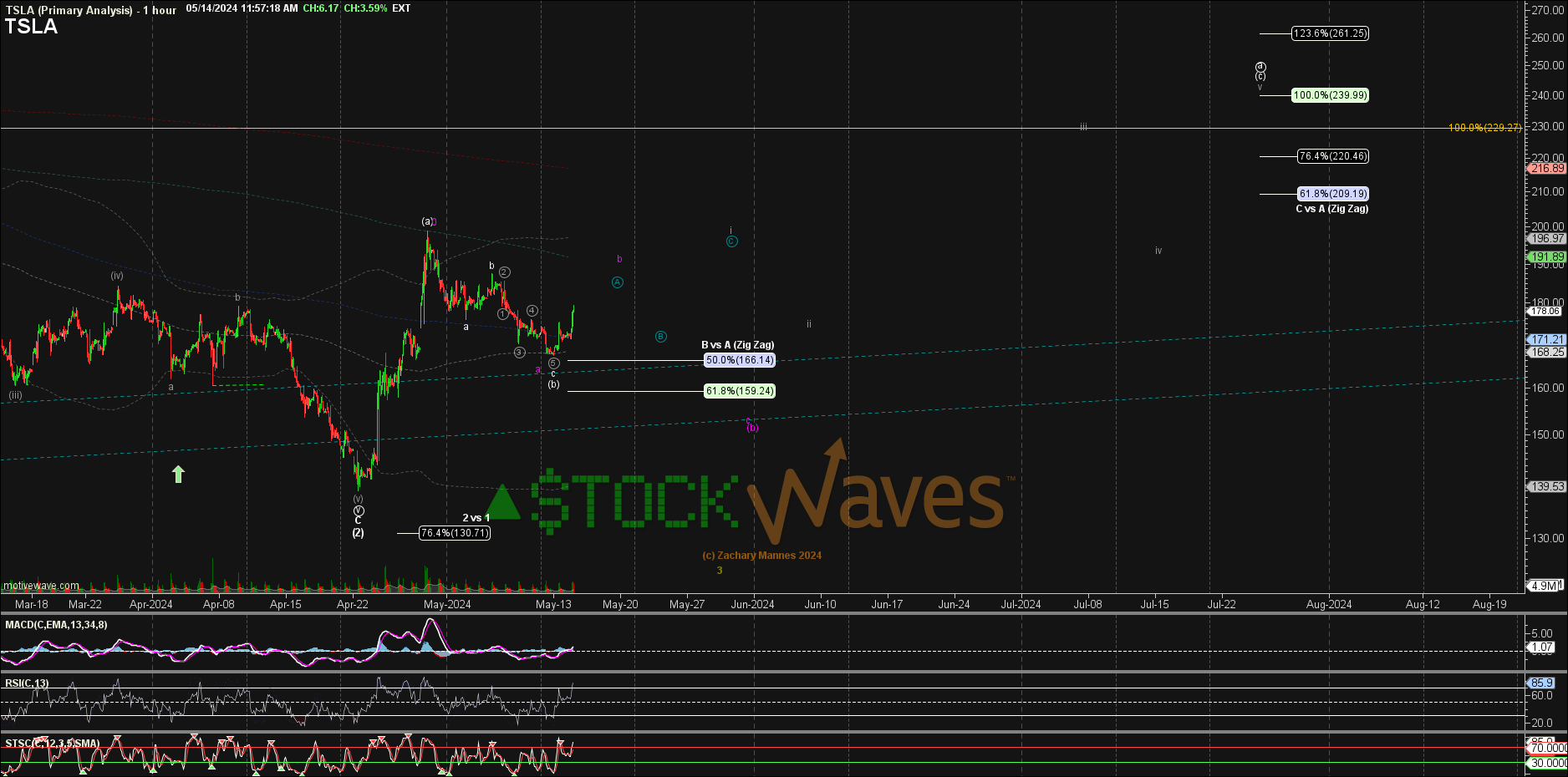Click the Jun-2024 date on time axis
The height and width of the screenshot is (777, 1568).
click(x=752, y=604)
